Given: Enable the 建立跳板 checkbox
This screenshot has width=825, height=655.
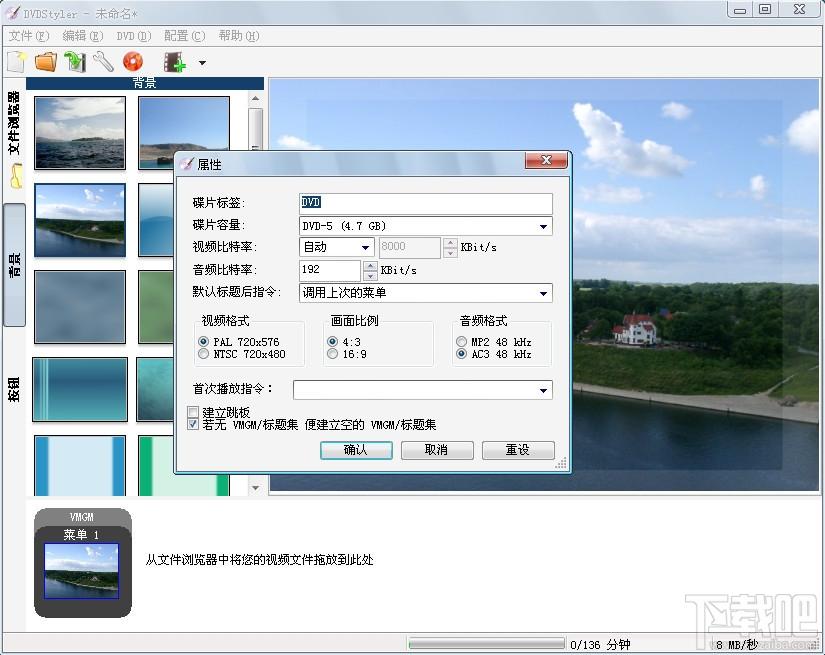Looking at the screenshot, I should [193, 412].
